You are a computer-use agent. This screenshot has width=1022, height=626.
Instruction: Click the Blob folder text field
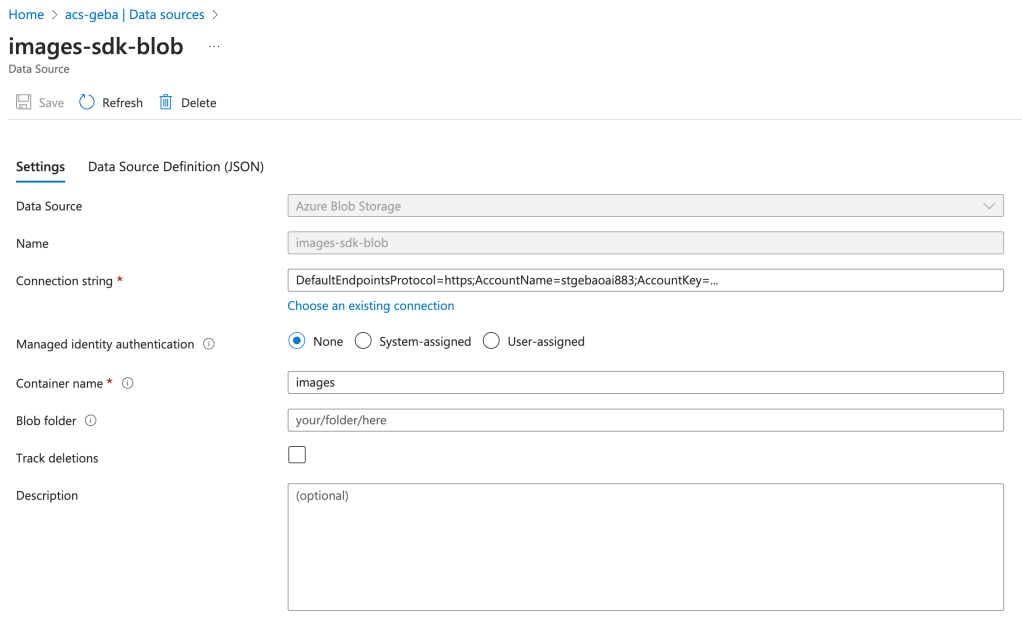tap(645, 421)
